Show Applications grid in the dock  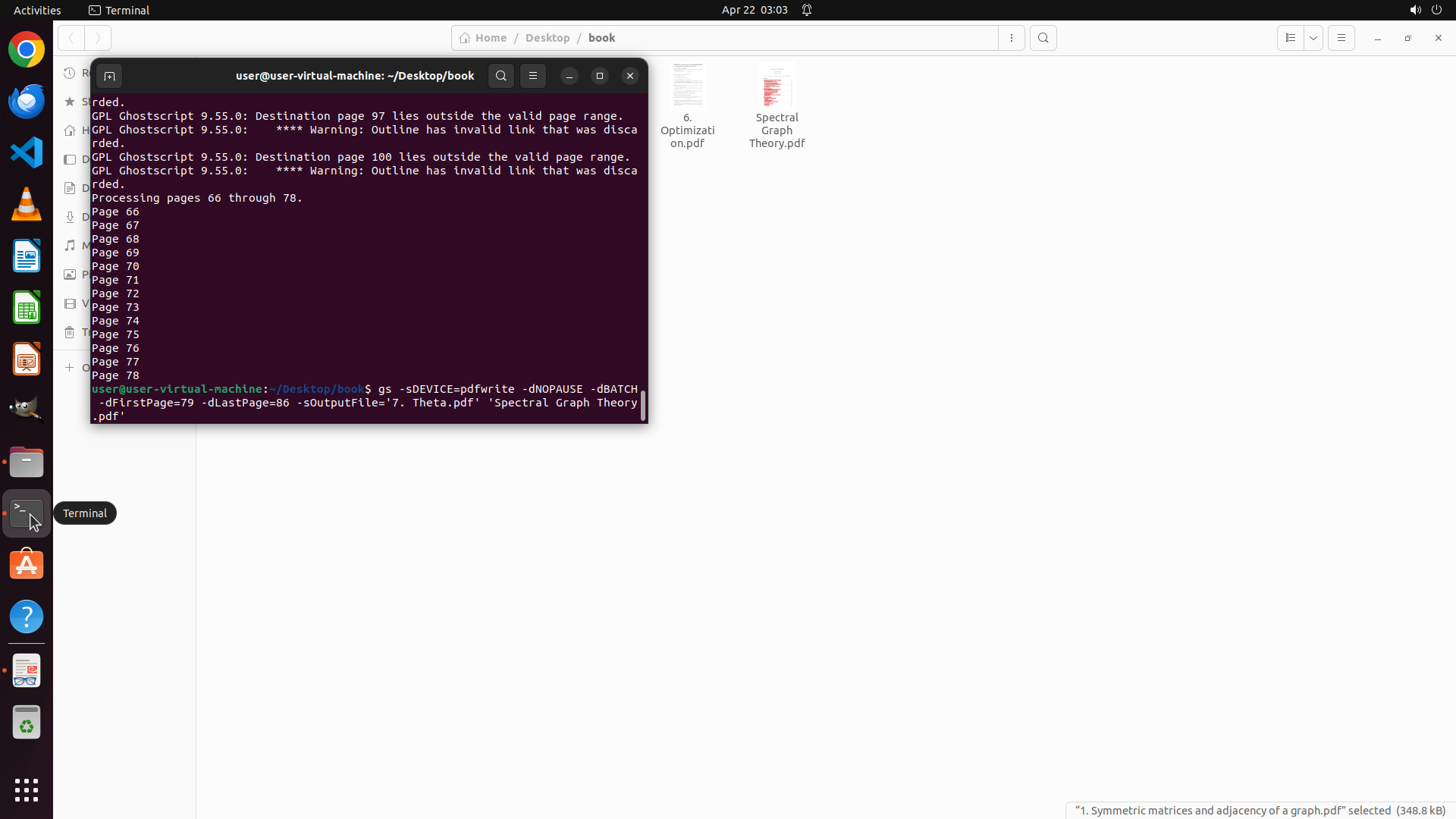[27, 789]
